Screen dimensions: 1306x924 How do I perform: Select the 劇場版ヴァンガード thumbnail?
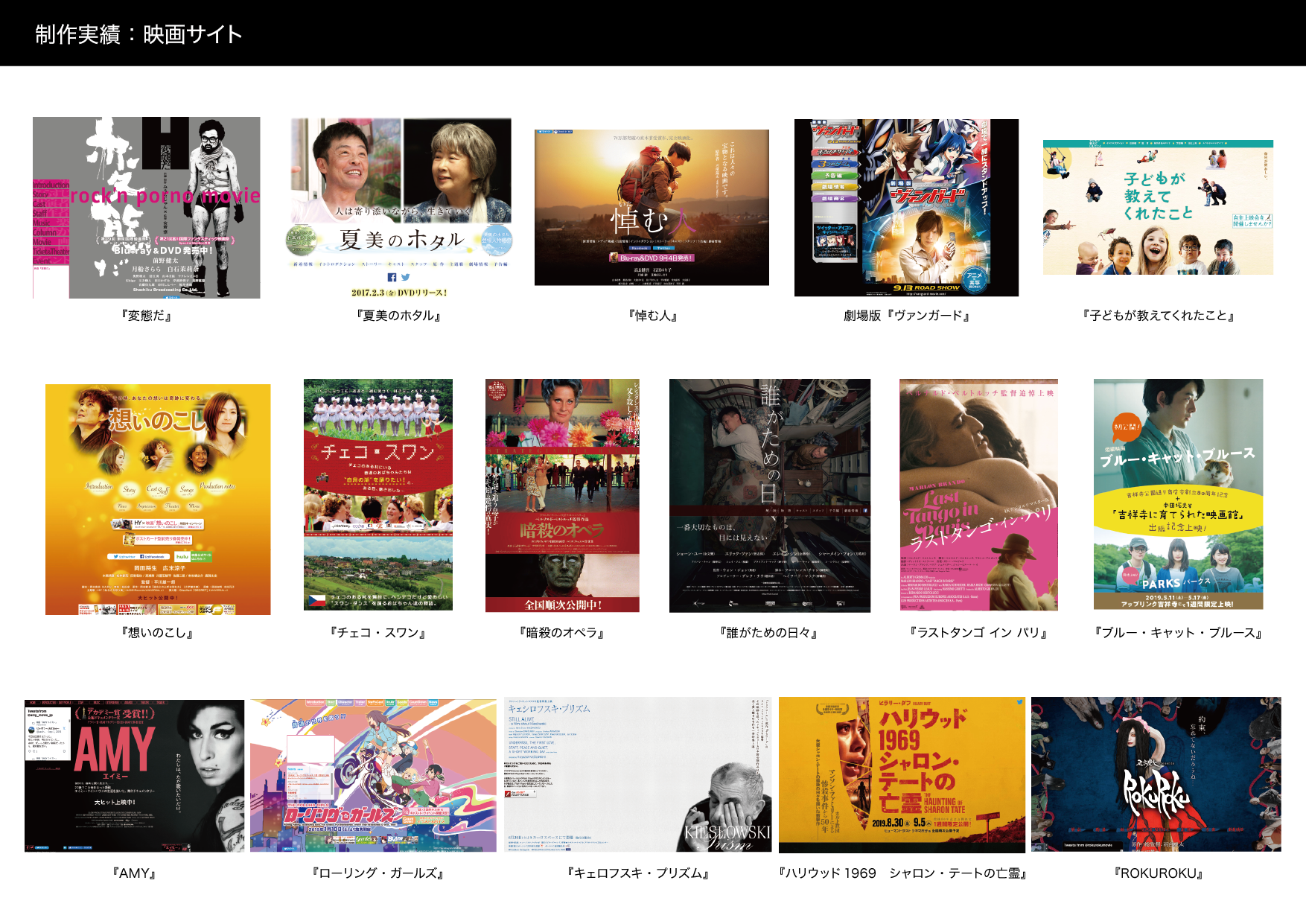(906, 208)
